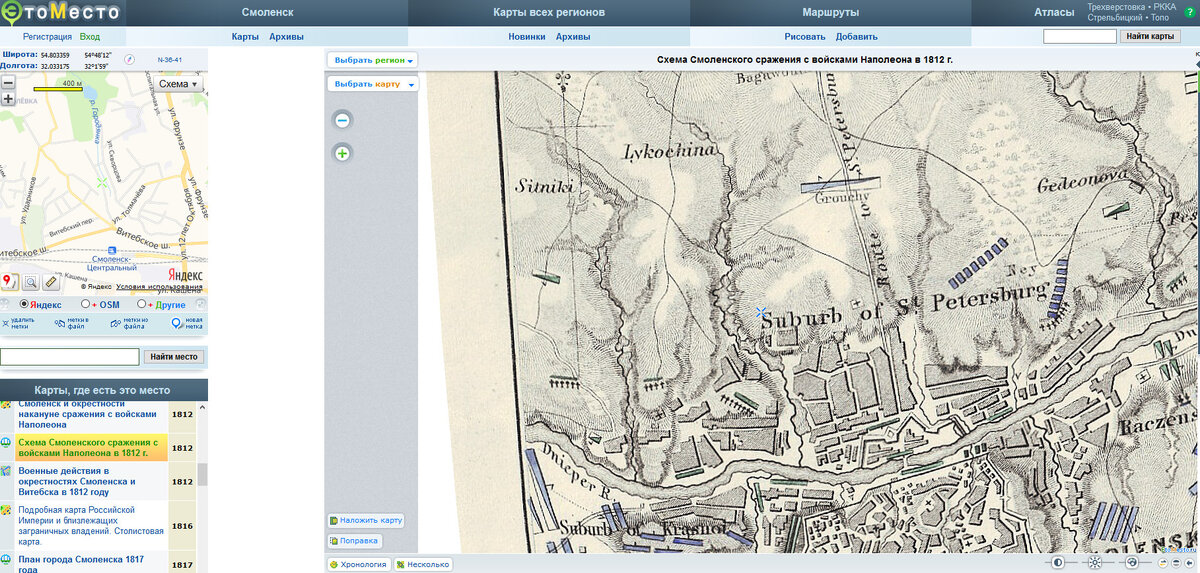Click left arrow icon beside Яндекс radio row
Viewport: 1200px width, 573px height.
(4, 304)
